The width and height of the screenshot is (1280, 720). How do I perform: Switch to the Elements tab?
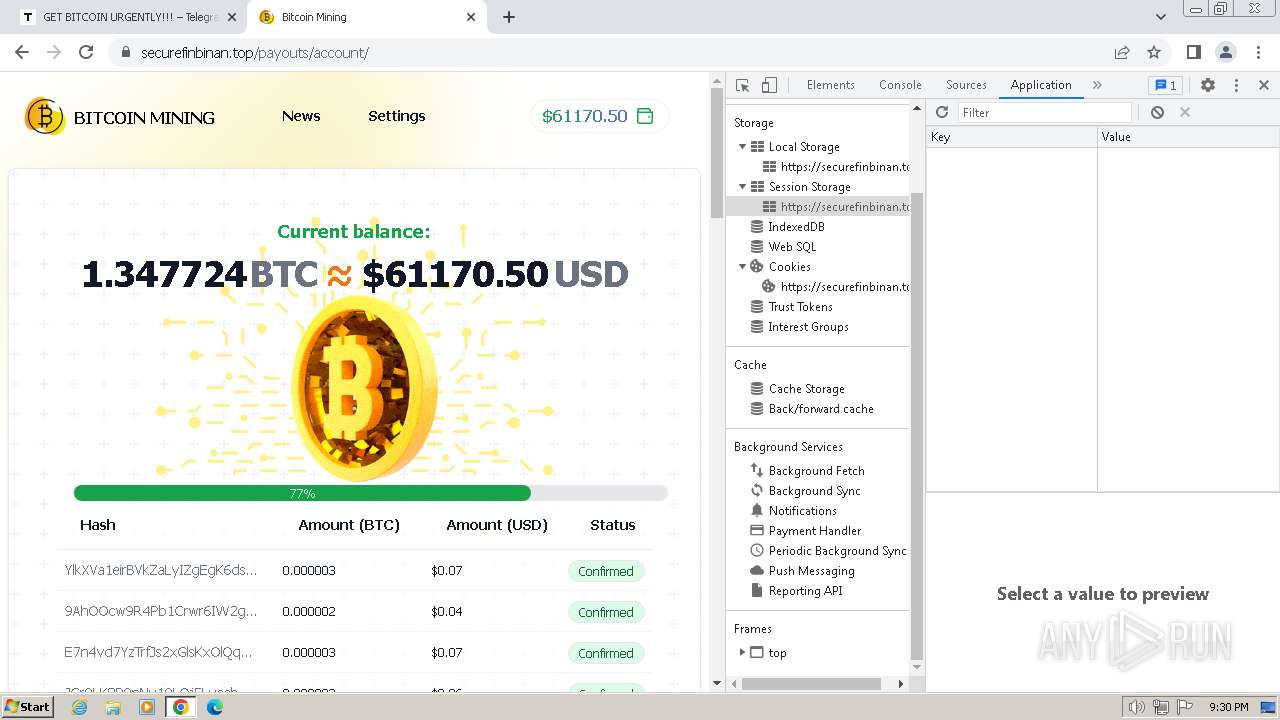831,85
